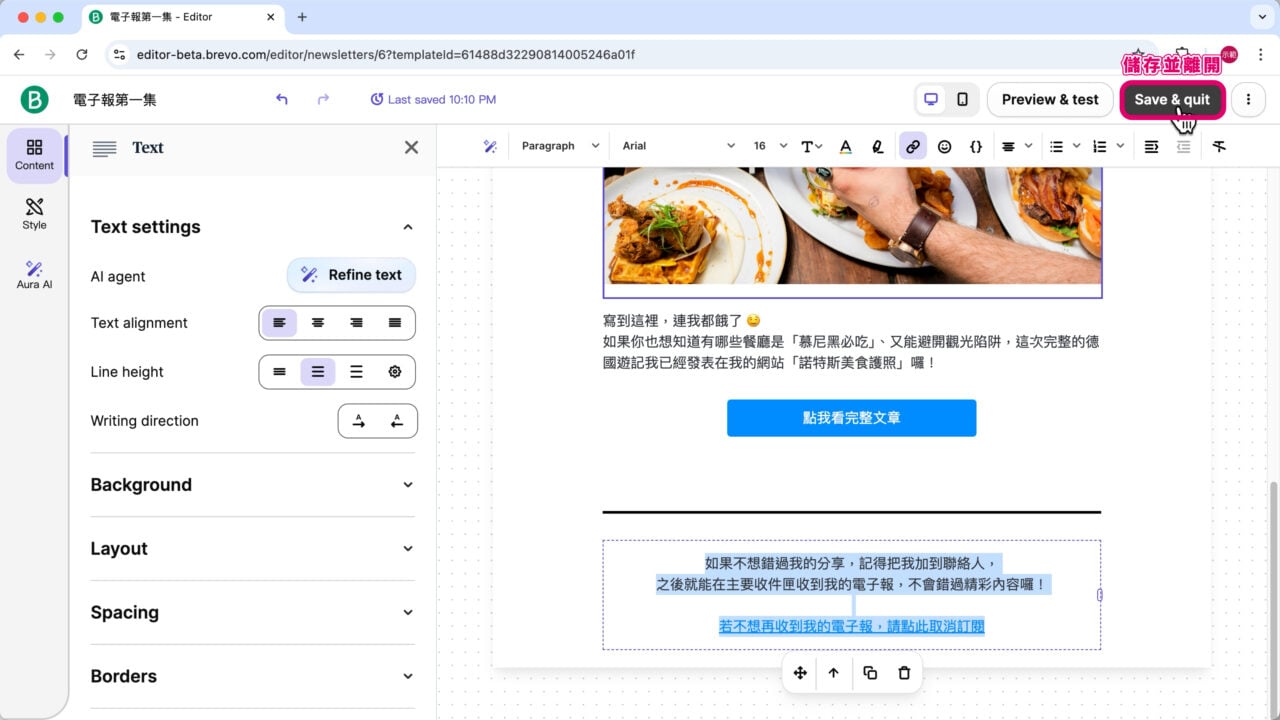This screenshot has height=720, width=1280.
Task: Open the text color picker
Action: 845,146
